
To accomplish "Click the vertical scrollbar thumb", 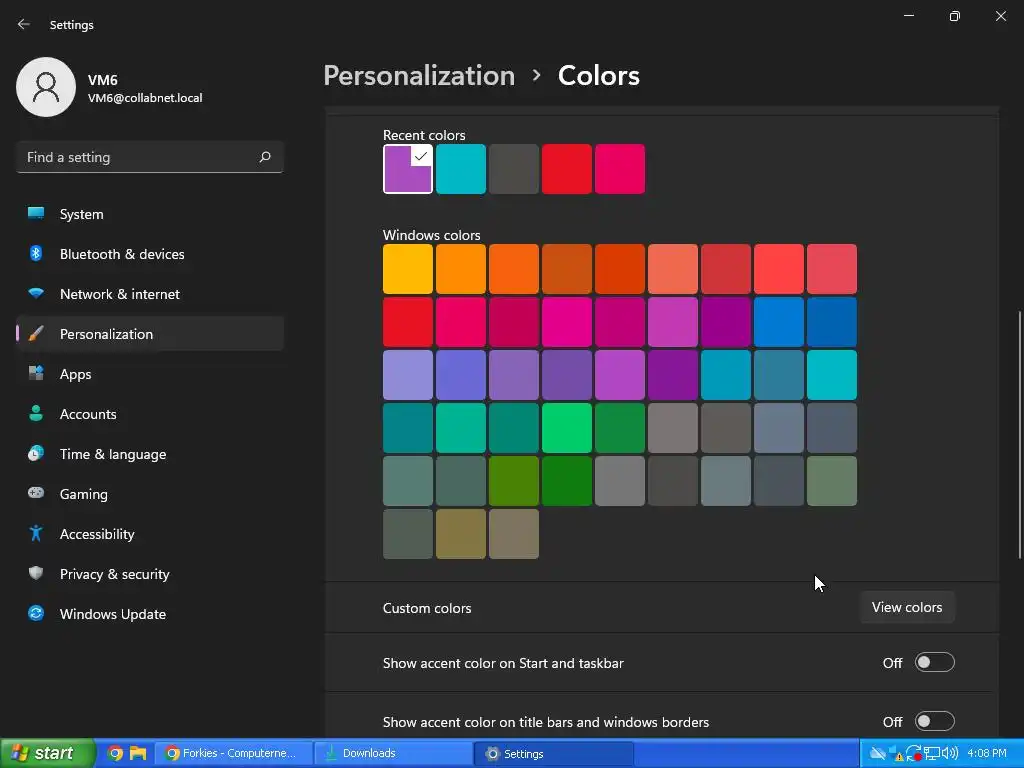I will click(1020, 435).
